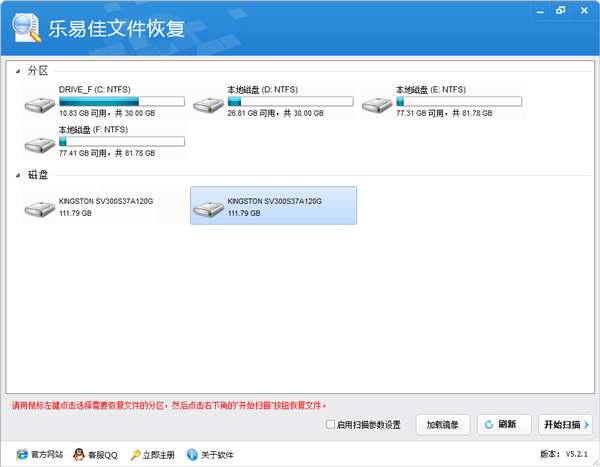Open 立即注册 to register the software
Viewport: 600px width, 467px height.
click(x=152, y=454)
